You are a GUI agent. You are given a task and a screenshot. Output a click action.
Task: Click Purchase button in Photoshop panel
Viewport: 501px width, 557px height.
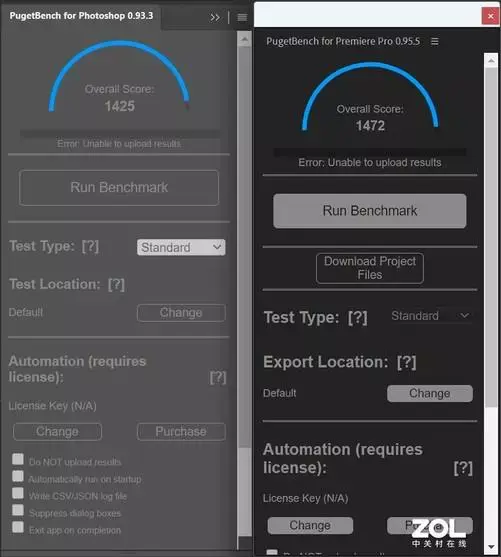[181, 432]
